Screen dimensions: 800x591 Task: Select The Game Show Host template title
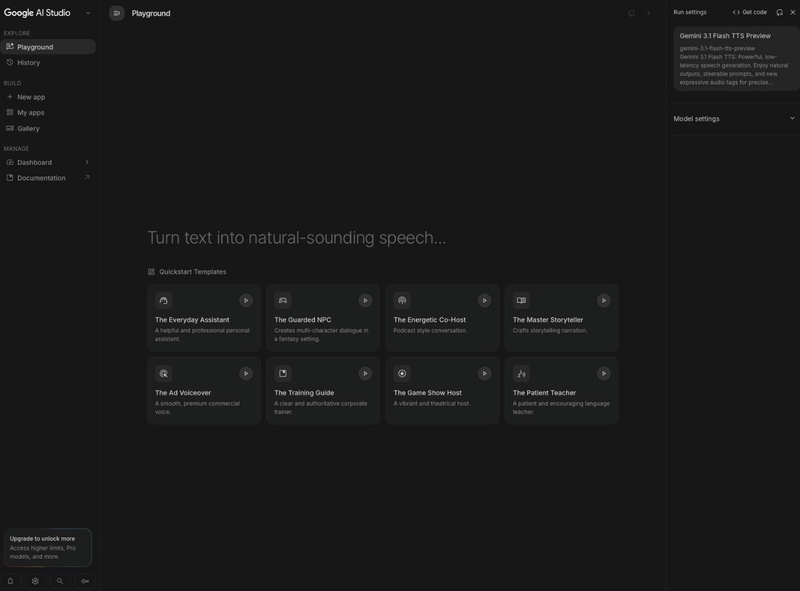(x=428, y=392)
